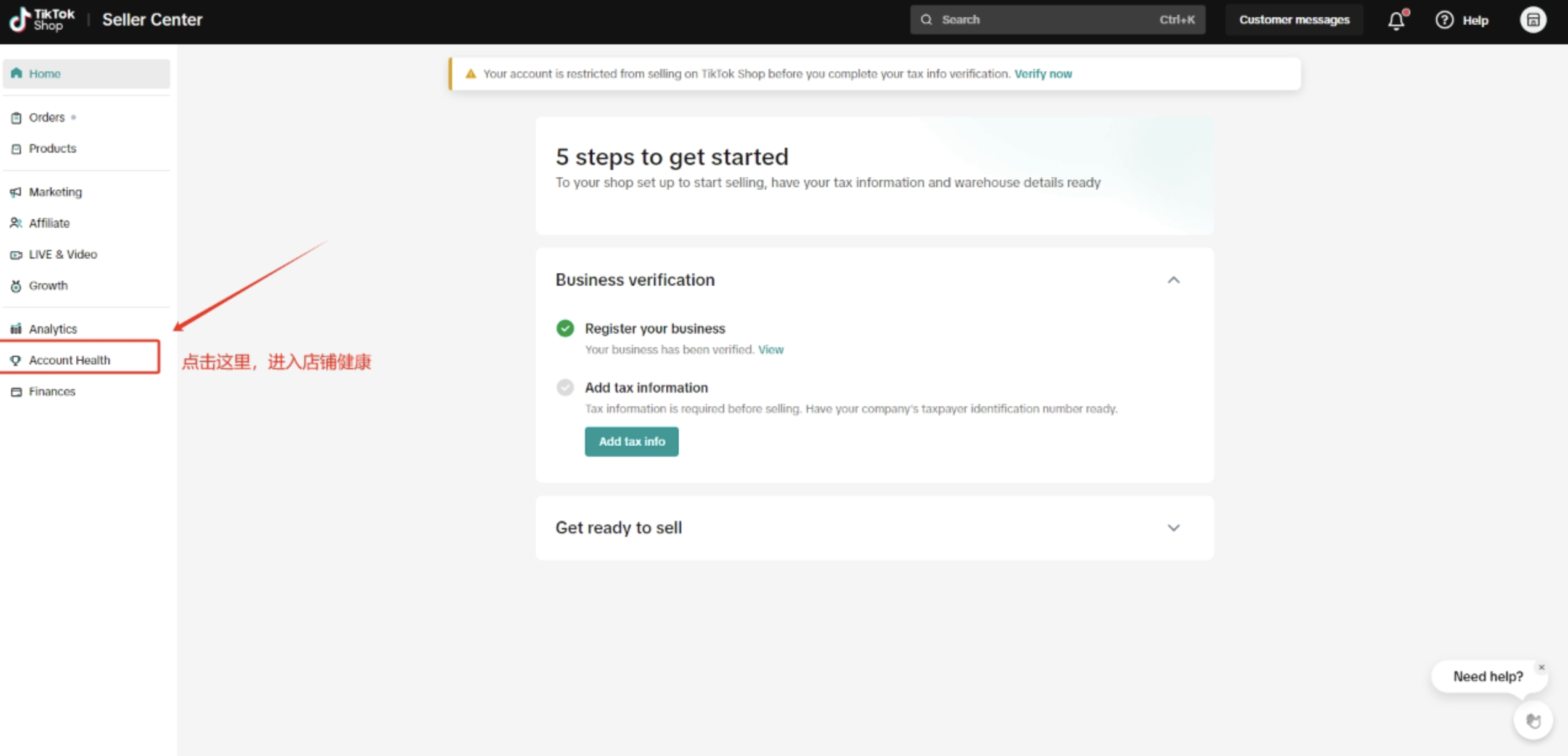Click the Help question mark icon
Image resolution: width=1568 pixels, height=756 pixels.
click(x=1444, y=20)
